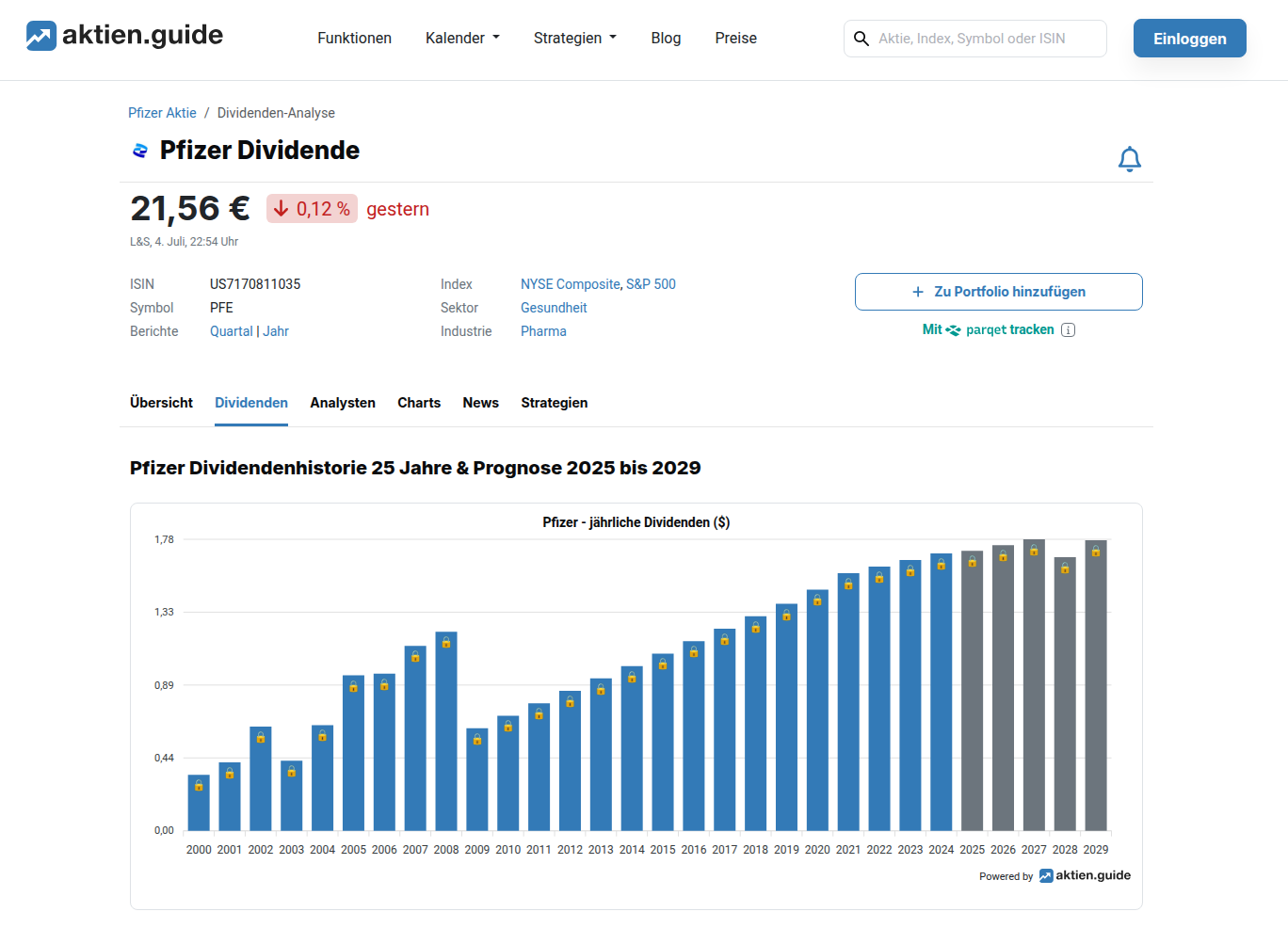
Task: Open the Gesundheit sector link
Action: pyautogui.click(x=554, y=308)
